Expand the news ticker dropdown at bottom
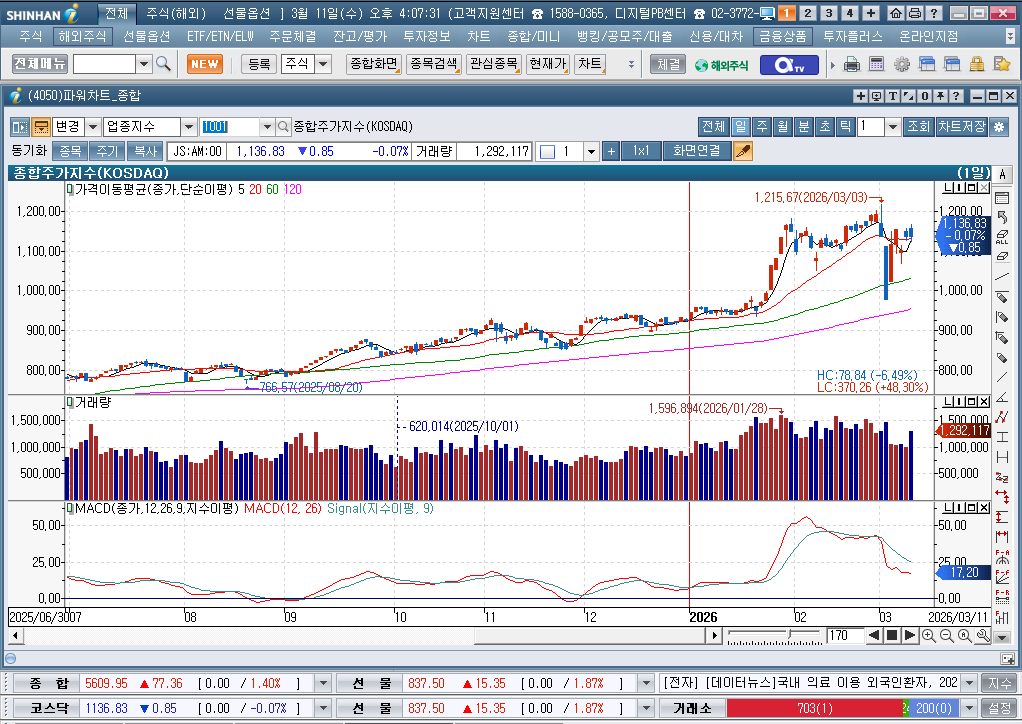This screenshot has height=724, width=1022. pos(969,684)
